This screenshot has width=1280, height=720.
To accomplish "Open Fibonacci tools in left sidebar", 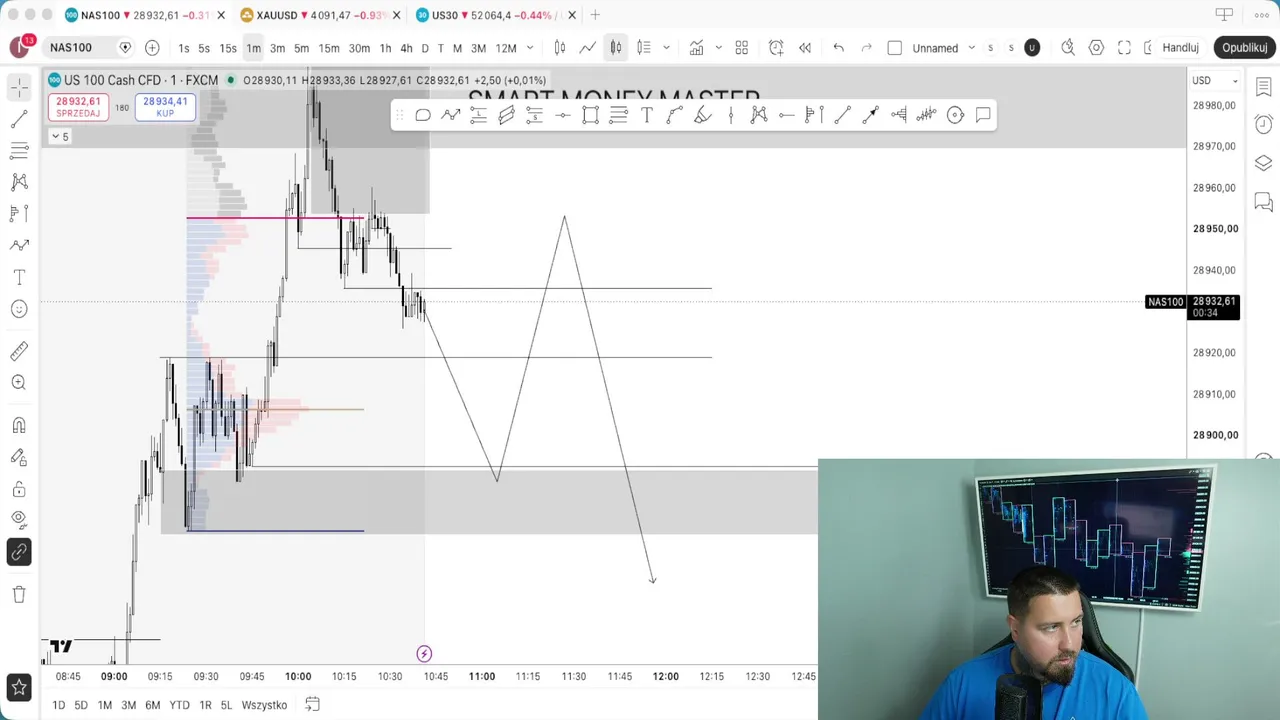I will (19, 151).
